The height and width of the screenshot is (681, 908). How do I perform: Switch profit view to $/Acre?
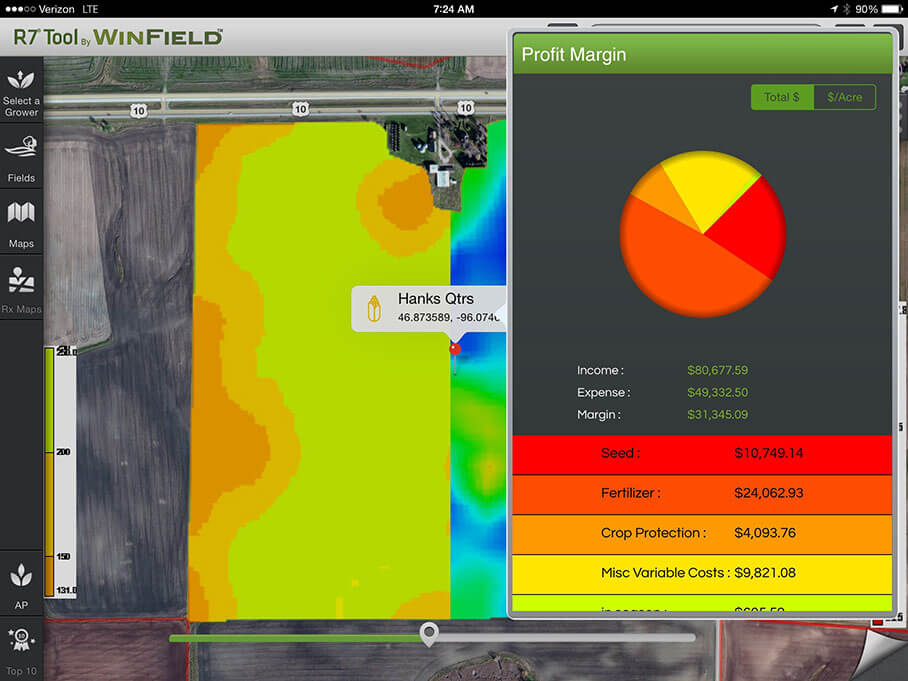[x=844, y=97]
